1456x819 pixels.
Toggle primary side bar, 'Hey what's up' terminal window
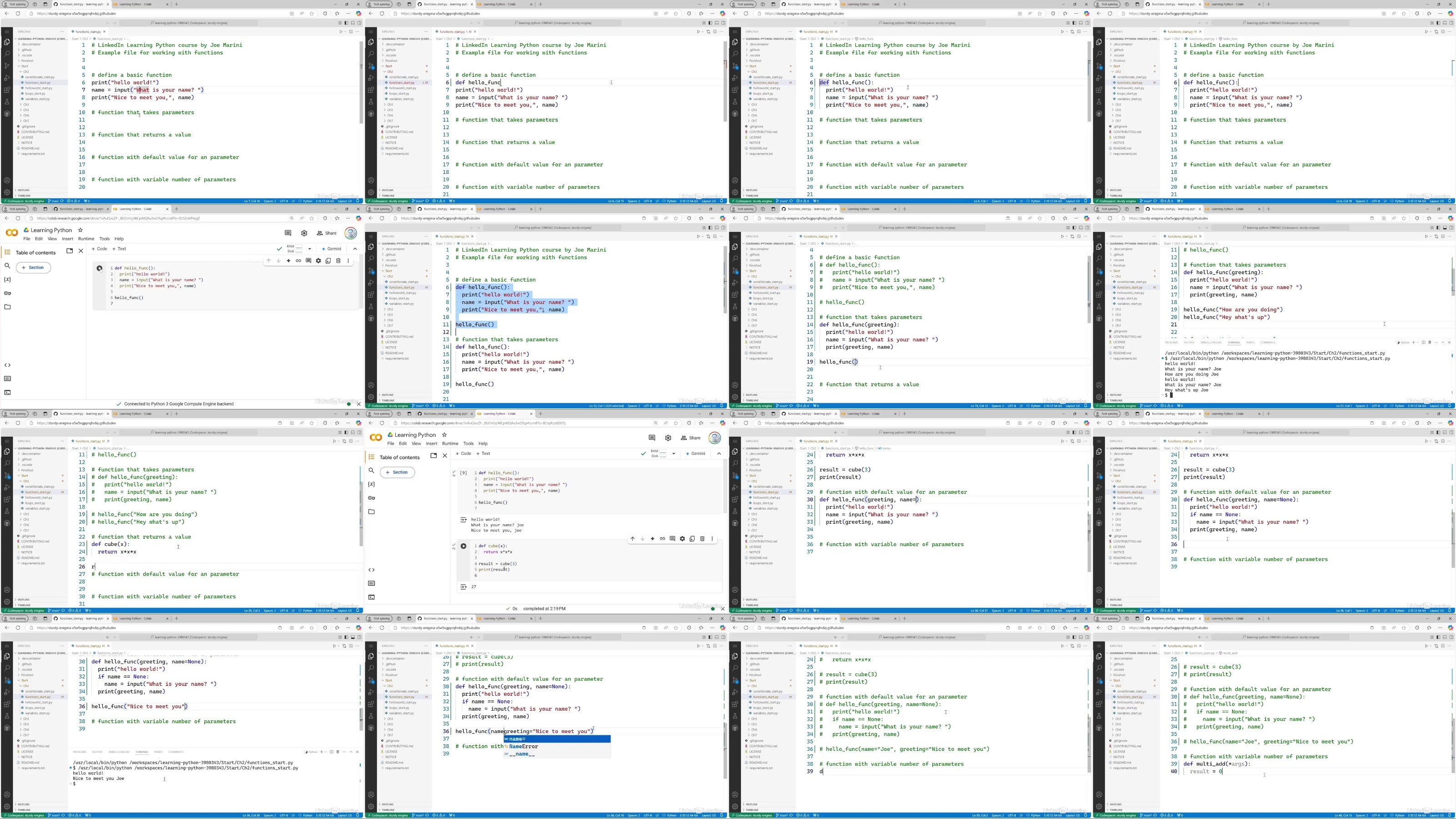point(1438,228)
